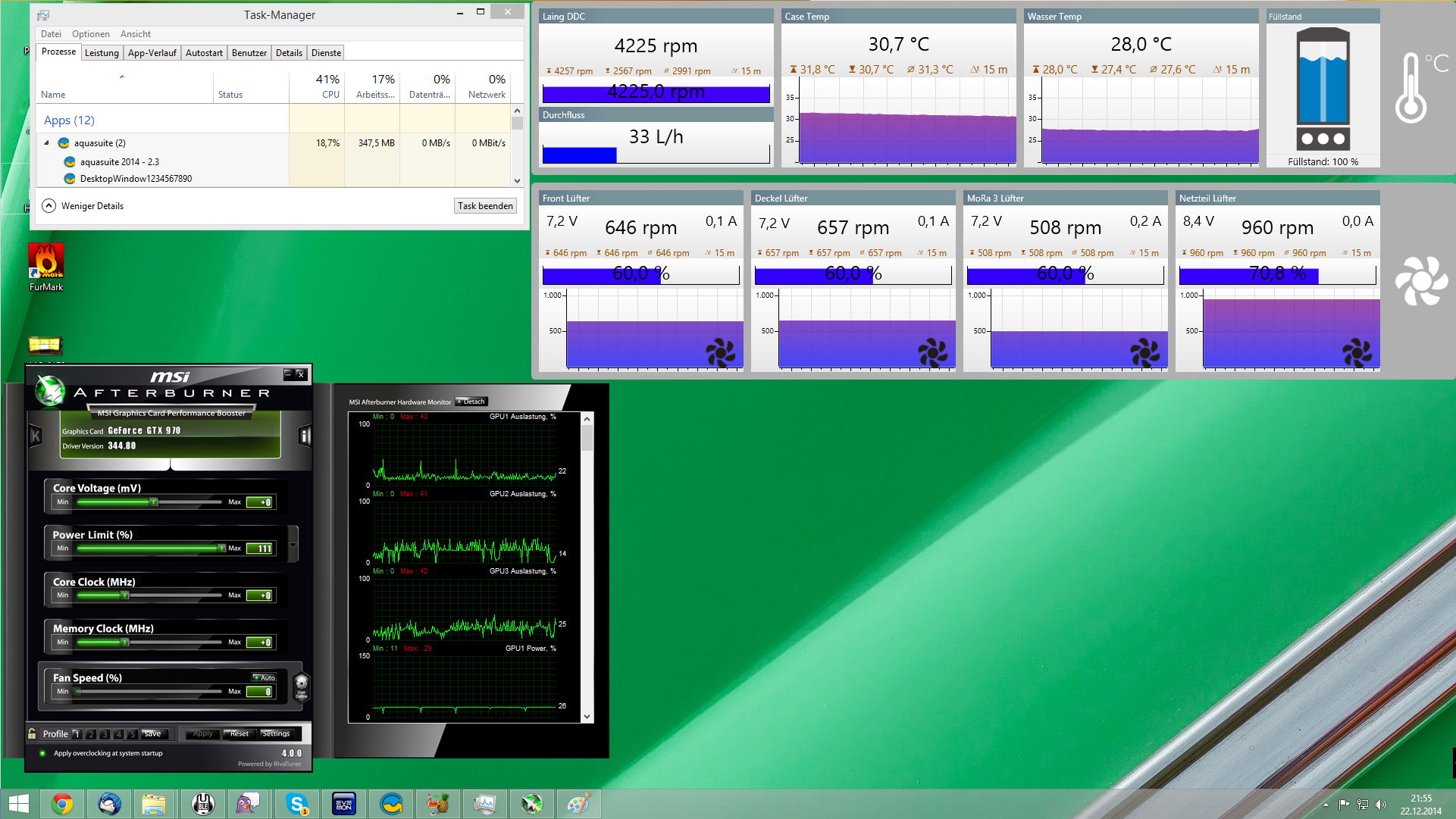
Task: Click the Kombustor K icon
Action: pos(35,436)
